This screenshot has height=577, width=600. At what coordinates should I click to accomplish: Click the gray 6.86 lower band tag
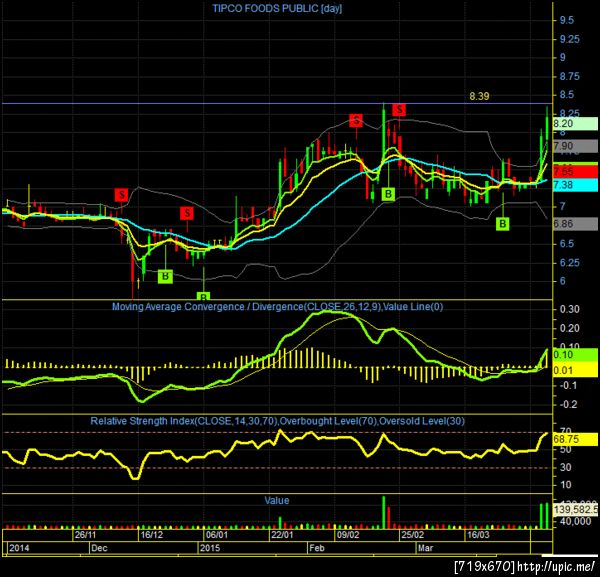point(575,224)
